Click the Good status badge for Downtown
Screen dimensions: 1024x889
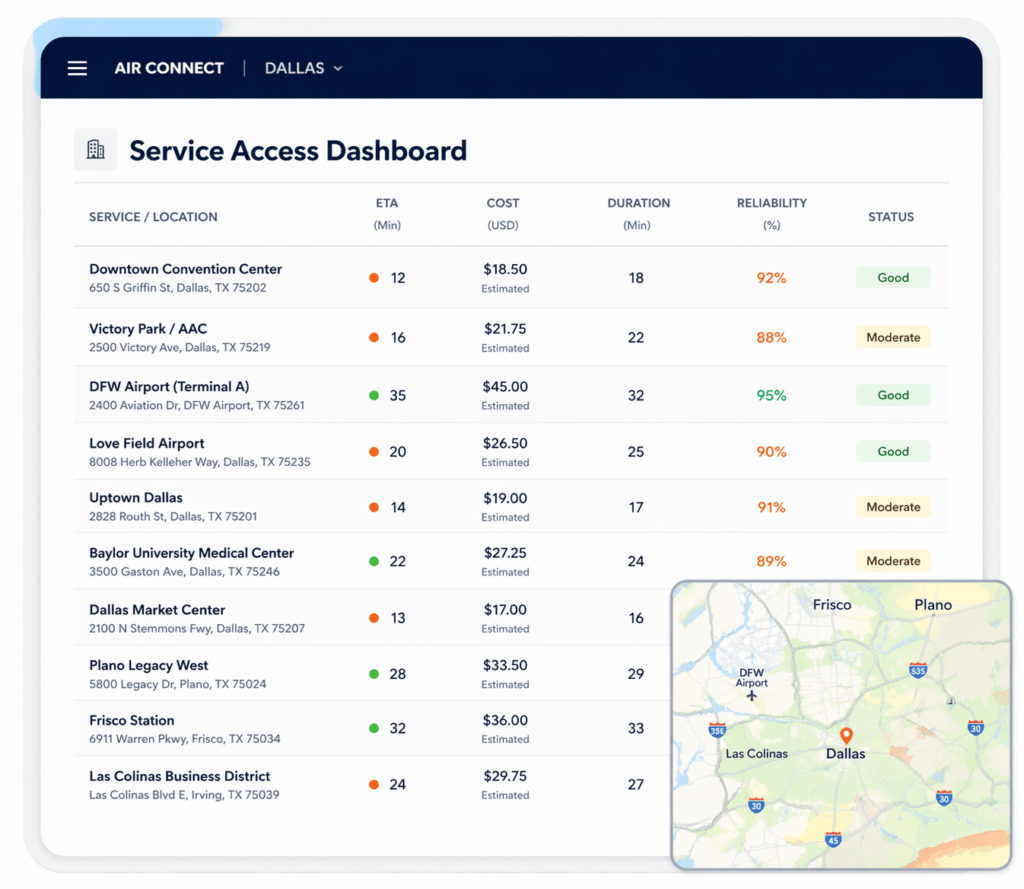point(893,278)
